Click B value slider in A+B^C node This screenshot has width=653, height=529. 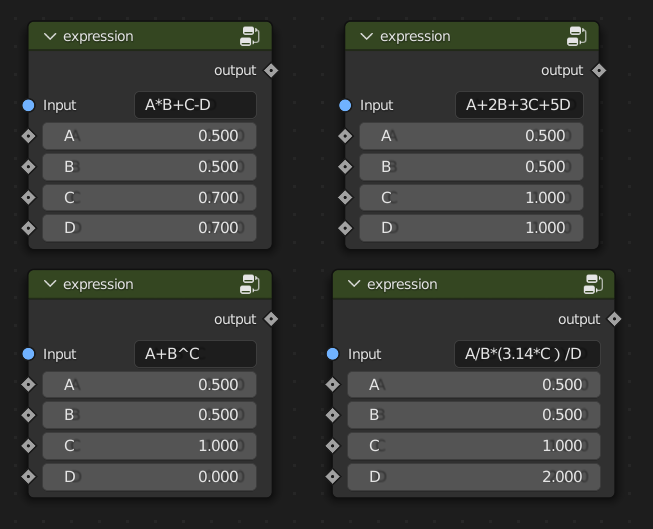pyautogui.click(x=150, y=415)
